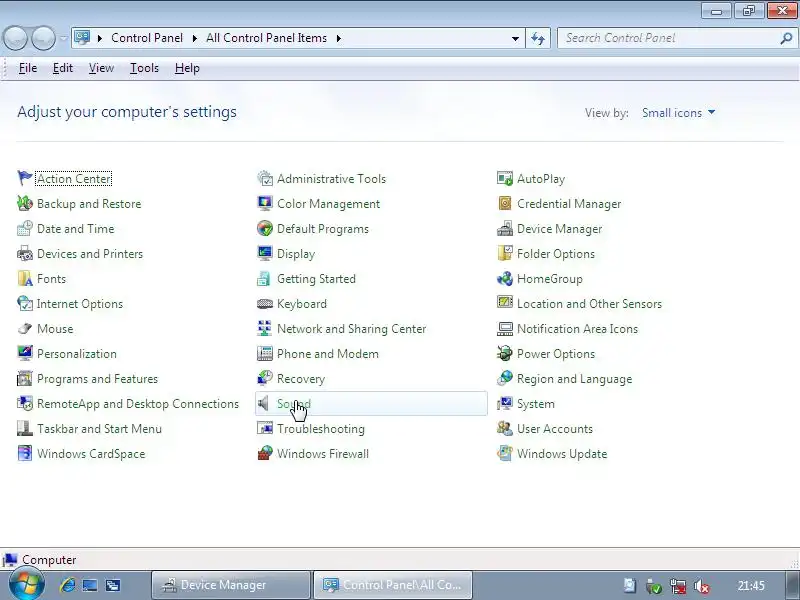Image resolution: width=800 pixels, height=600 pixels.
Task: Click the Power Options icon
Action: coord(505,354)
